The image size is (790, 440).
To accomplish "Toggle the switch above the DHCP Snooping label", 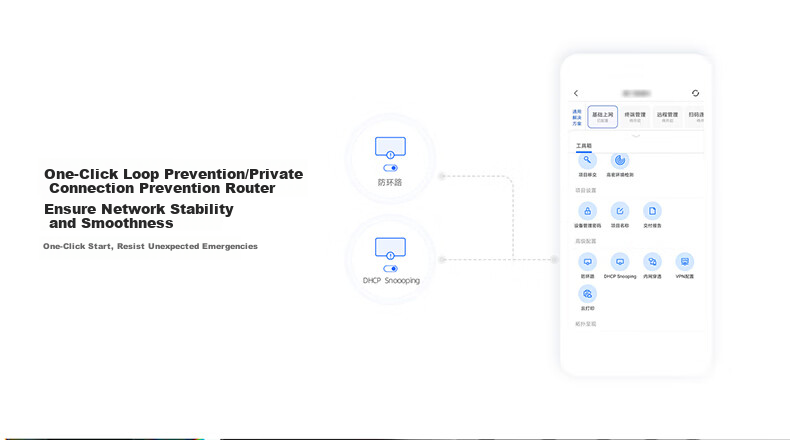I will [x=390, y=269].
